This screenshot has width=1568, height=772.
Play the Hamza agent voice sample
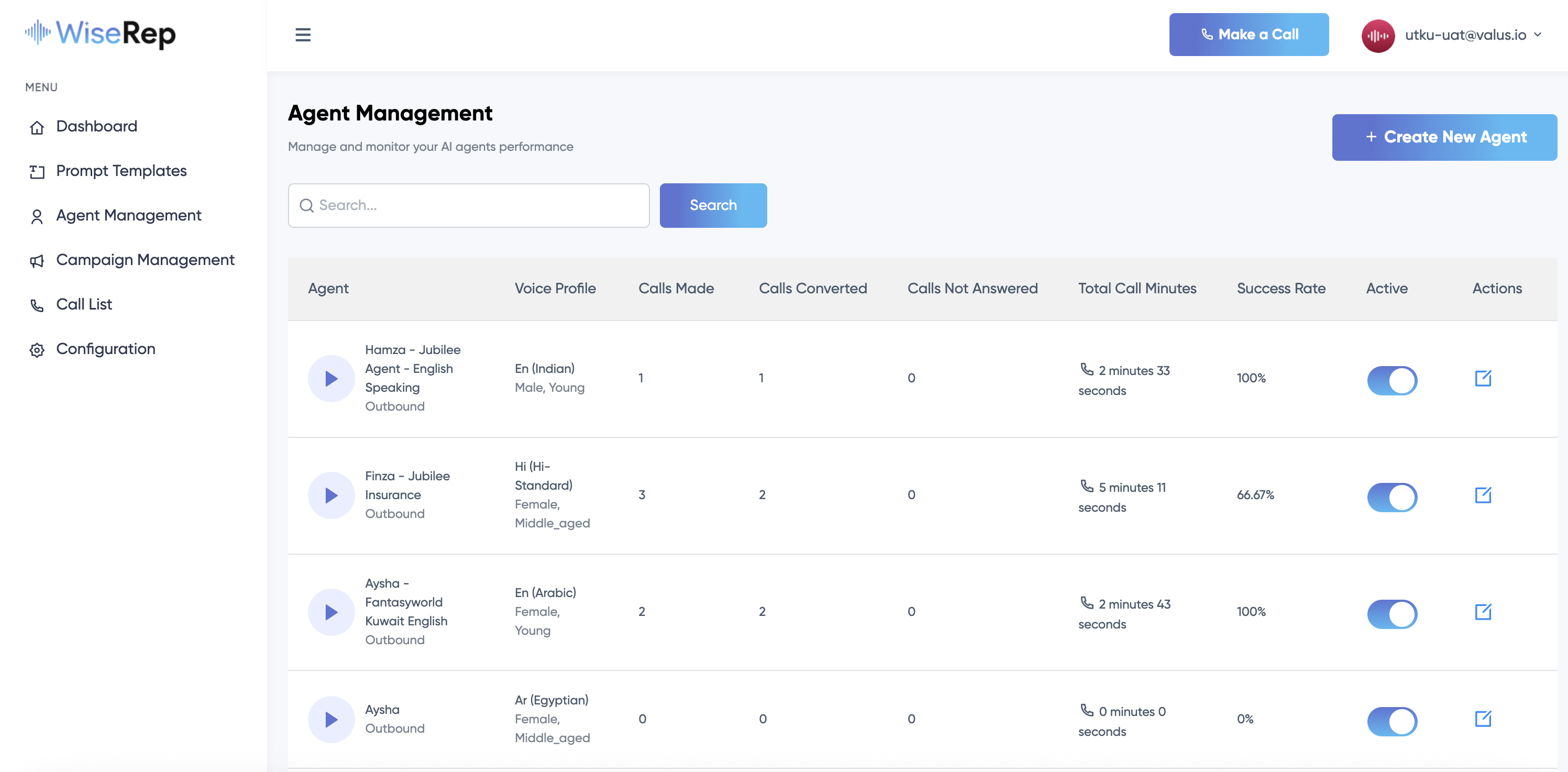tap(331, 378)
